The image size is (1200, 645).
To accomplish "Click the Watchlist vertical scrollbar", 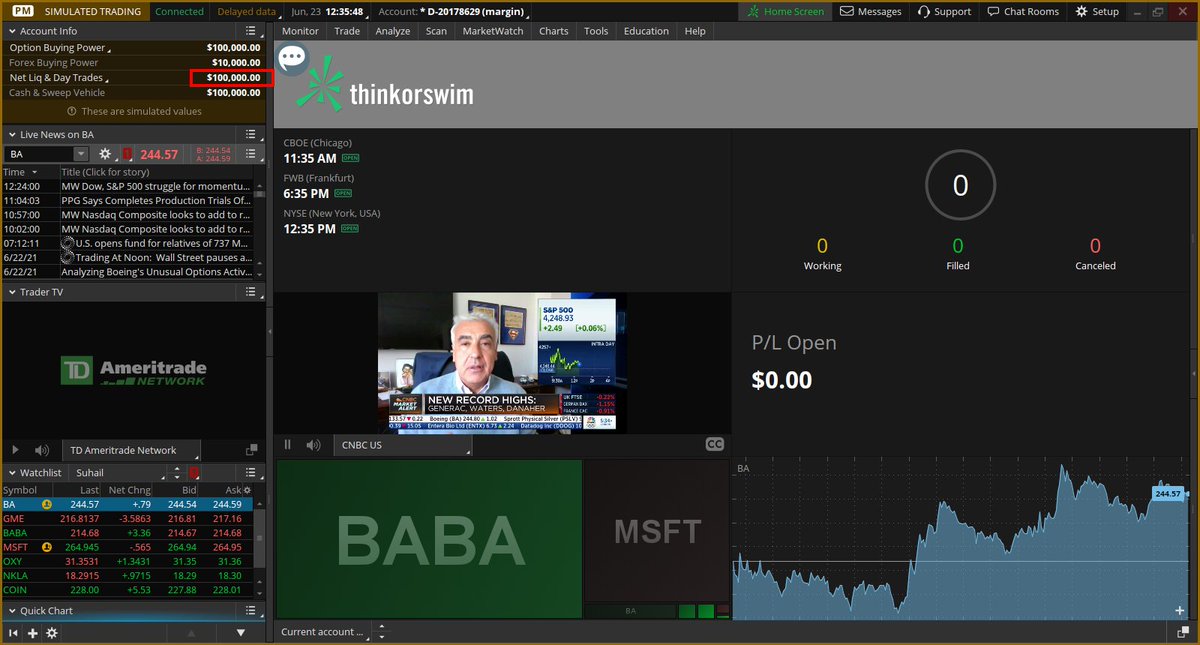I will (259, 550).
